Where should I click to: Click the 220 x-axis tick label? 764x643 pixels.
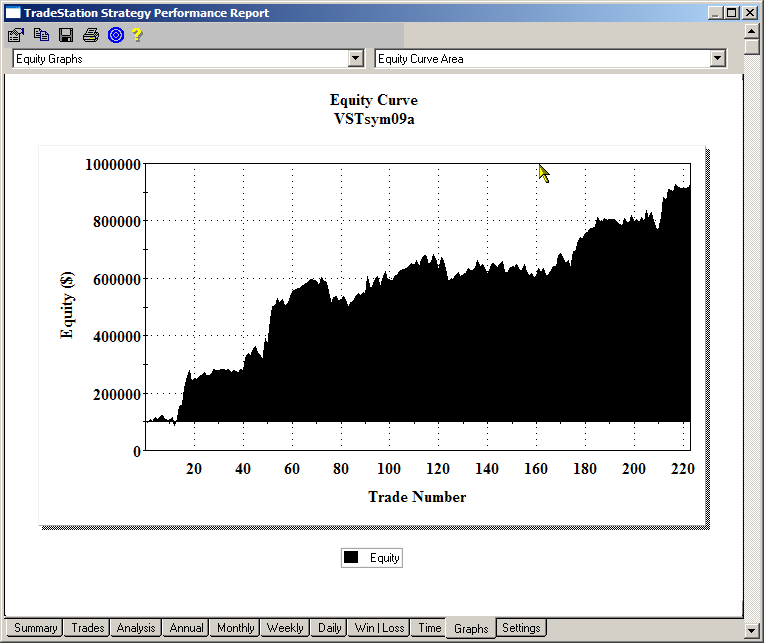click(683, 469)
